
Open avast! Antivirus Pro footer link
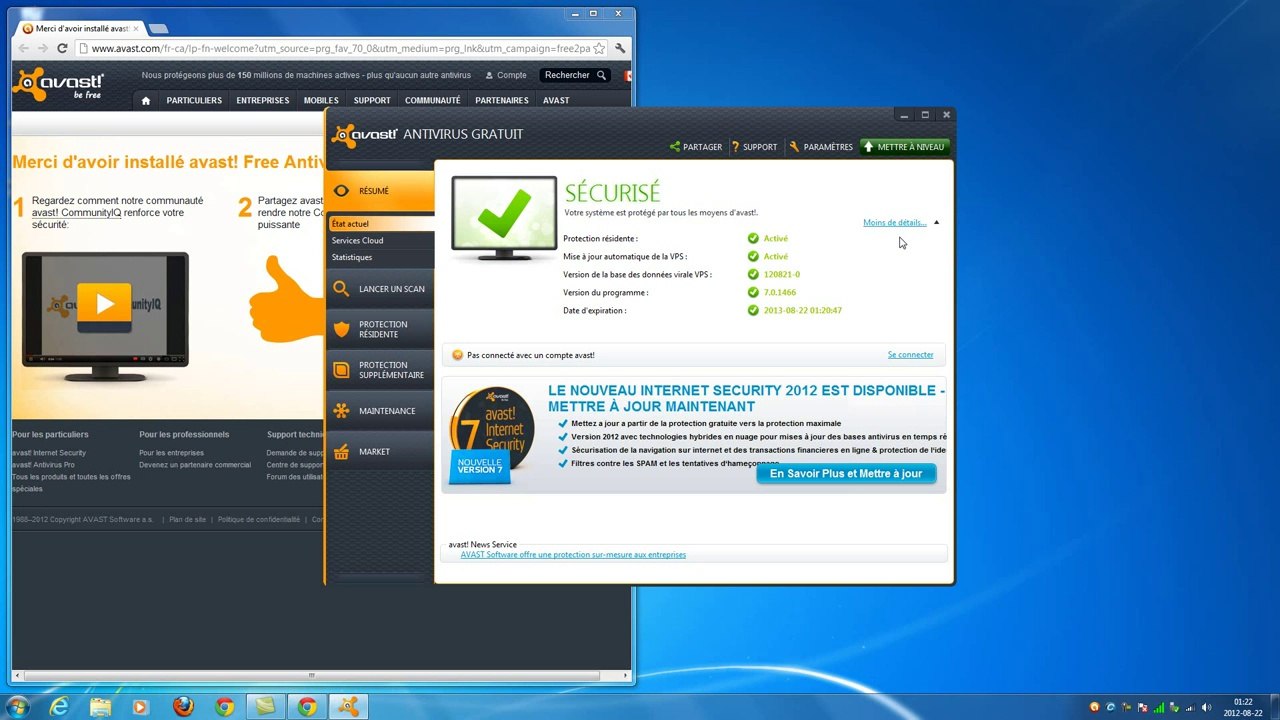tap(43, 465)
